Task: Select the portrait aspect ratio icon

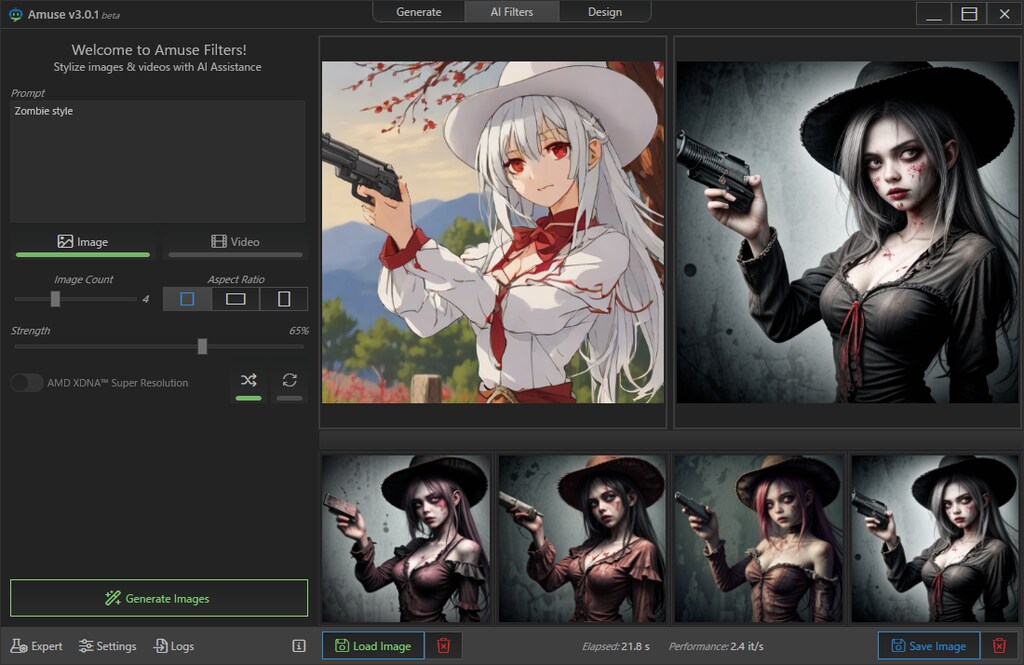Action: point(282,298)
